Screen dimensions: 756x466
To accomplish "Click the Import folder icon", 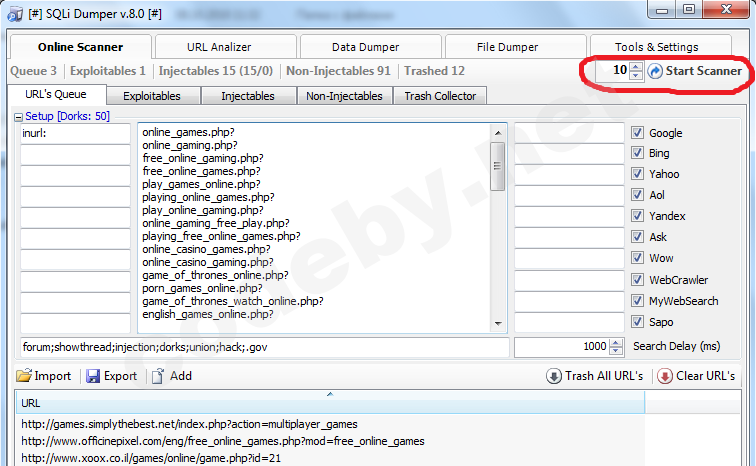I will pos(24,376).
